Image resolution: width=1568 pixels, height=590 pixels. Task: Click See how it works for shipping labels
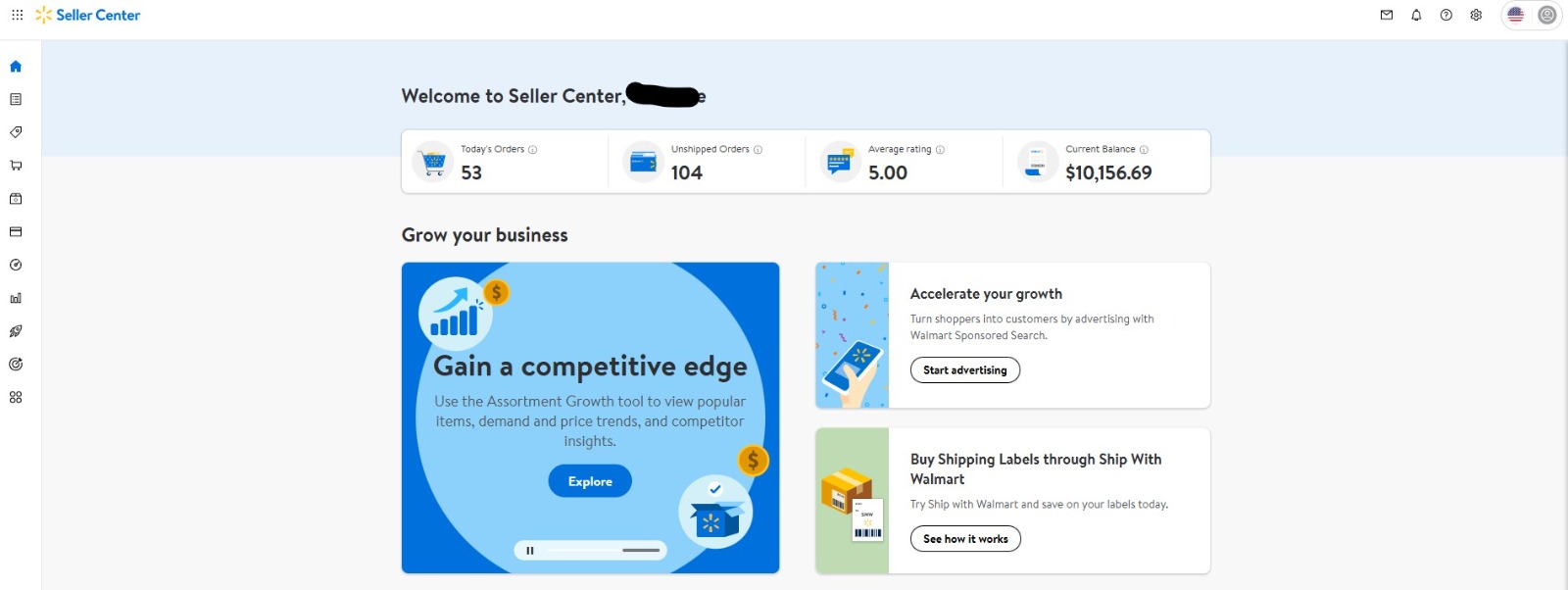(x=964, y=538)
